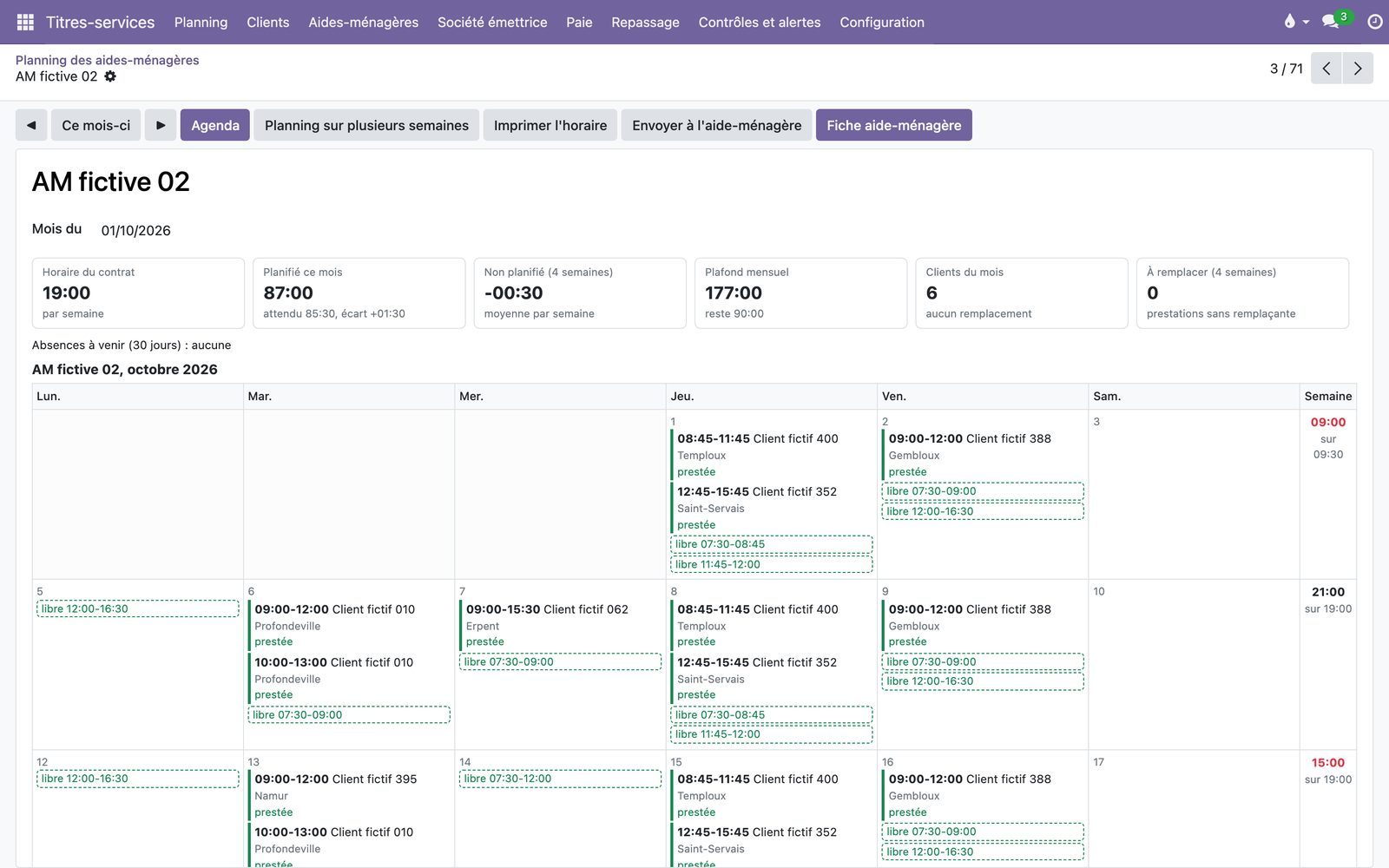1389x868 pixels.
Task: Go to the next record with the right chevron
Action: [x=1358, y=69]
